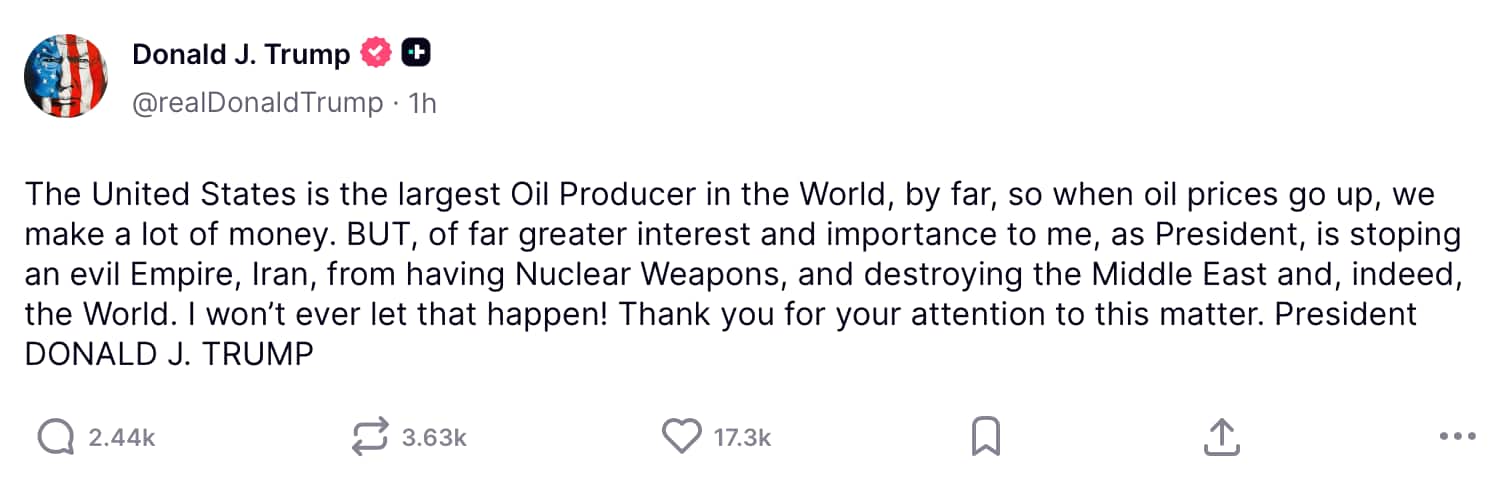Click the share upload arrow icon
Screen dimensions: 1510x492
point(1220,437)
